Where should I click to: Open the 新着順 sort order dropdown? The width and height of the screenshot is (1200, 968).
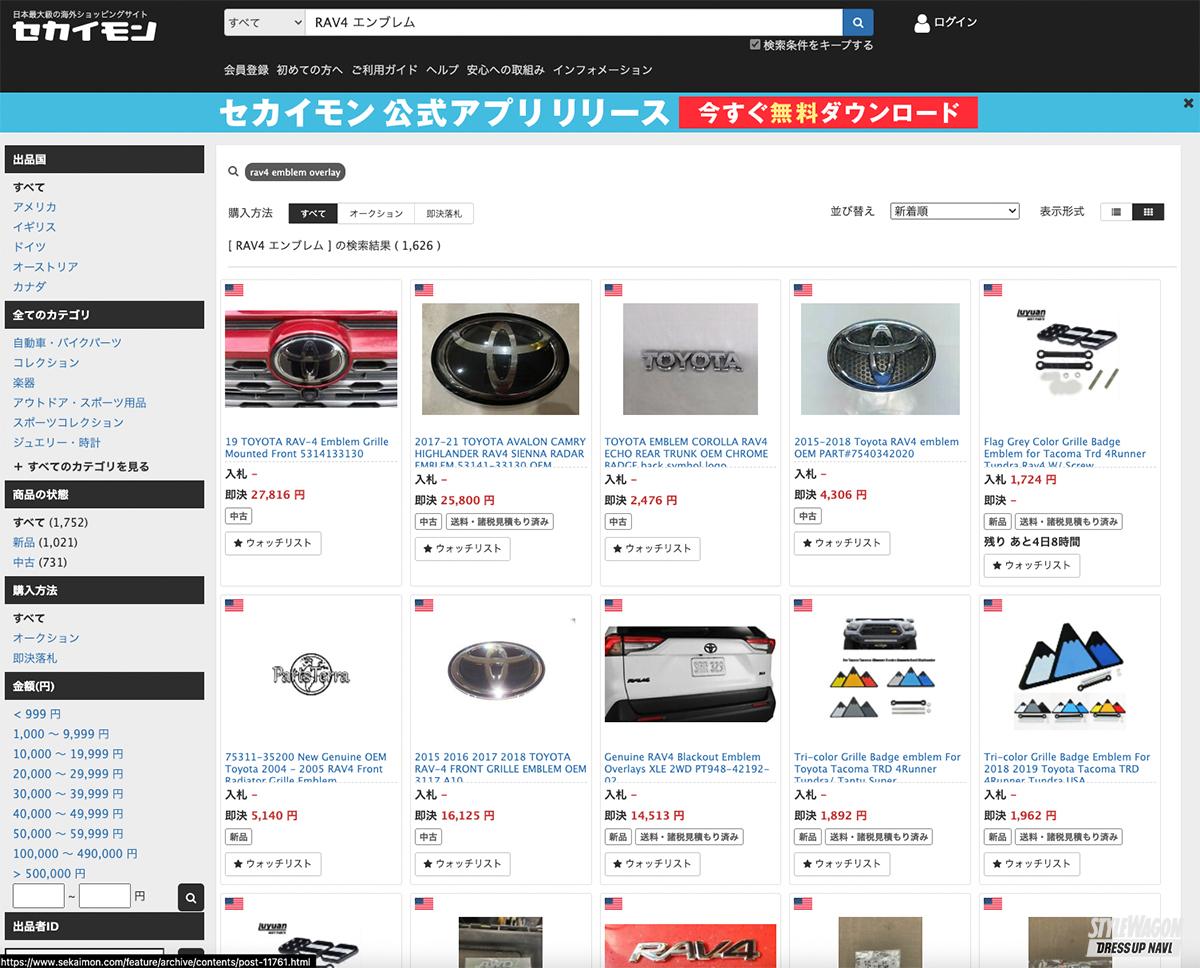(x=955, y=211)
